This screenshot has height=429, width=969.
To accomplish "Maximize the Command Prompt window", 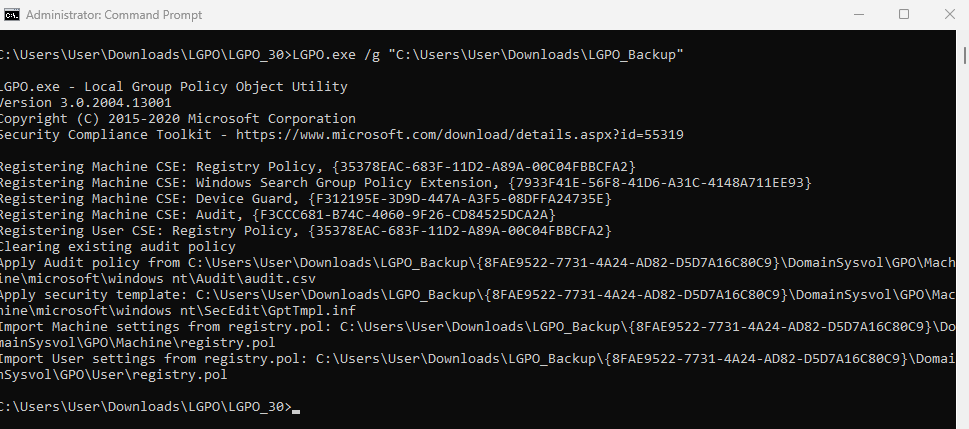I will [x=904, y=14].
